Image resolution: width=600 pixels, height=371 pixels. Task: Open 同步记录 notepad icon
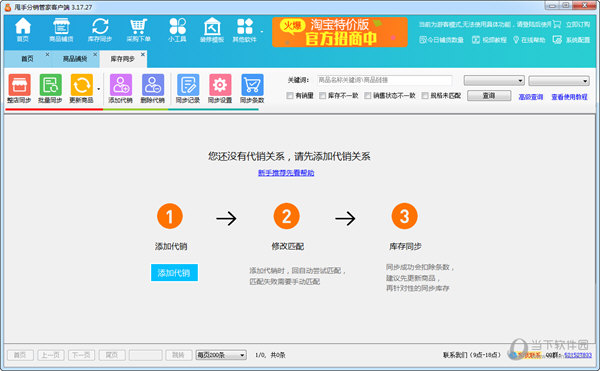click(188, 88)
